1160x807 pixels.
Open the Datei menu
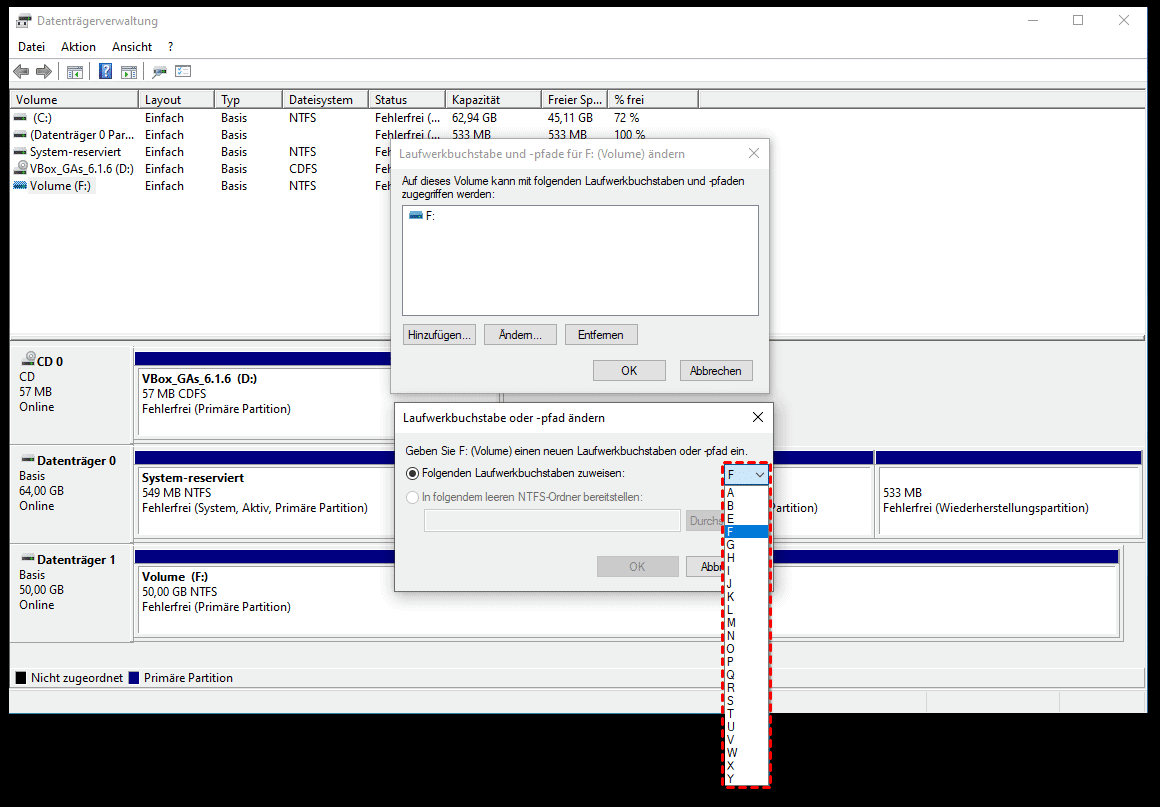[x=31, y=47]
